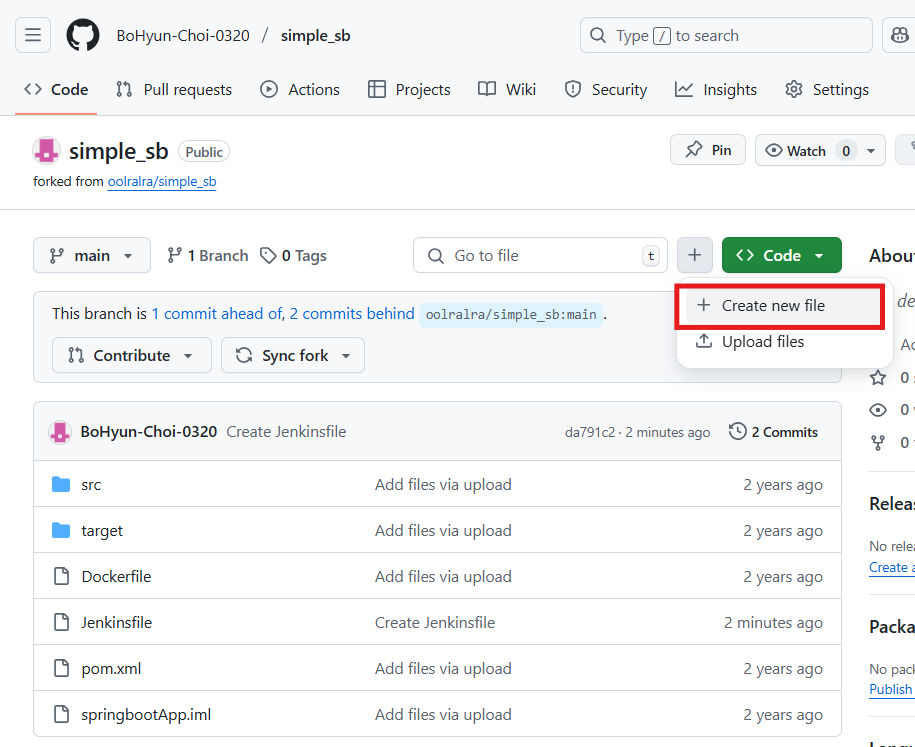This screenshot has height=747, width=915.
Task: Click the watchers eye icon in About sidebar
Action: (x=878, y=410)
